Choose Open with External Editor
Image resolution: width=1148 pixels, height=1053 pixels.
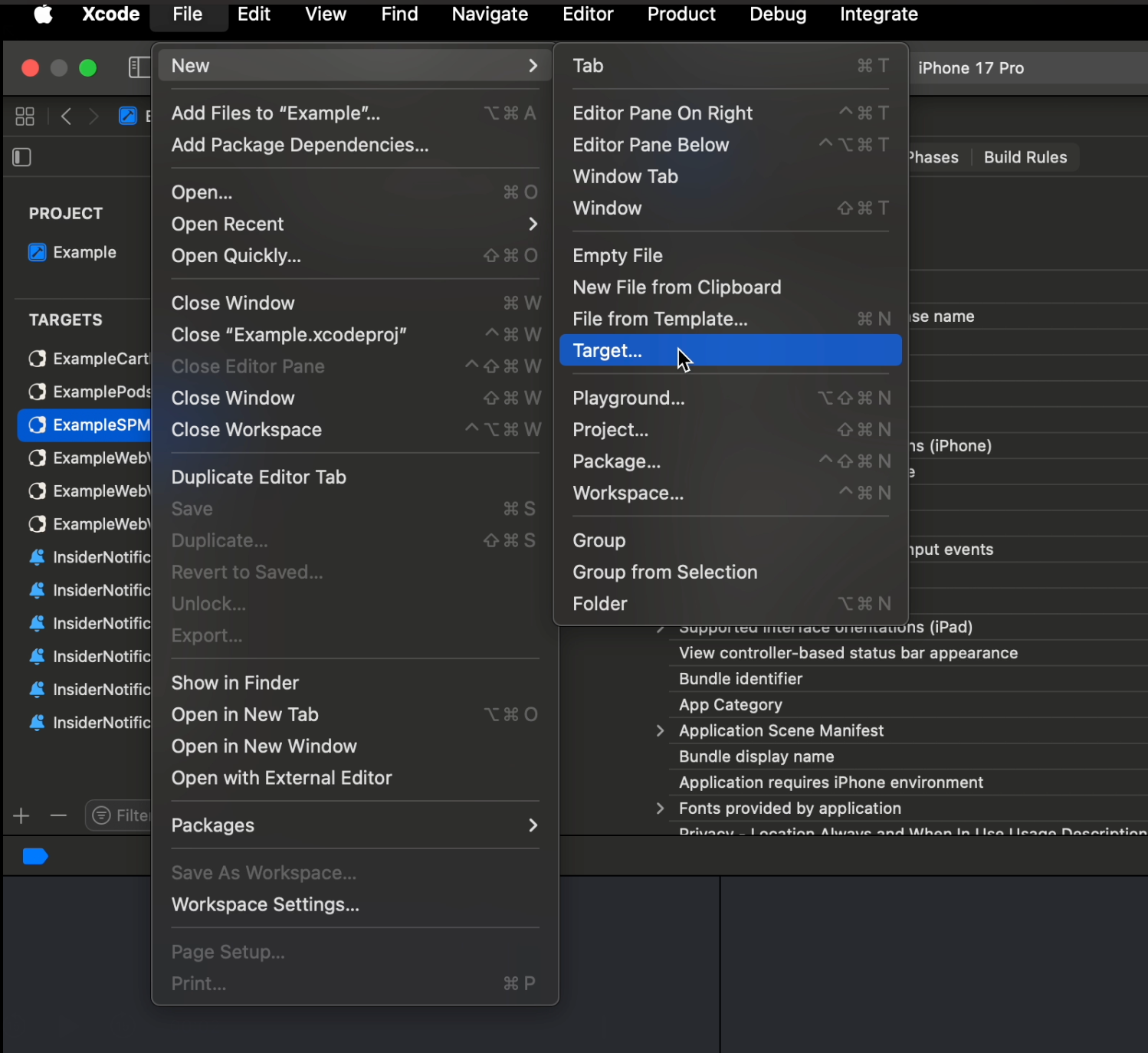coord(355,778)
